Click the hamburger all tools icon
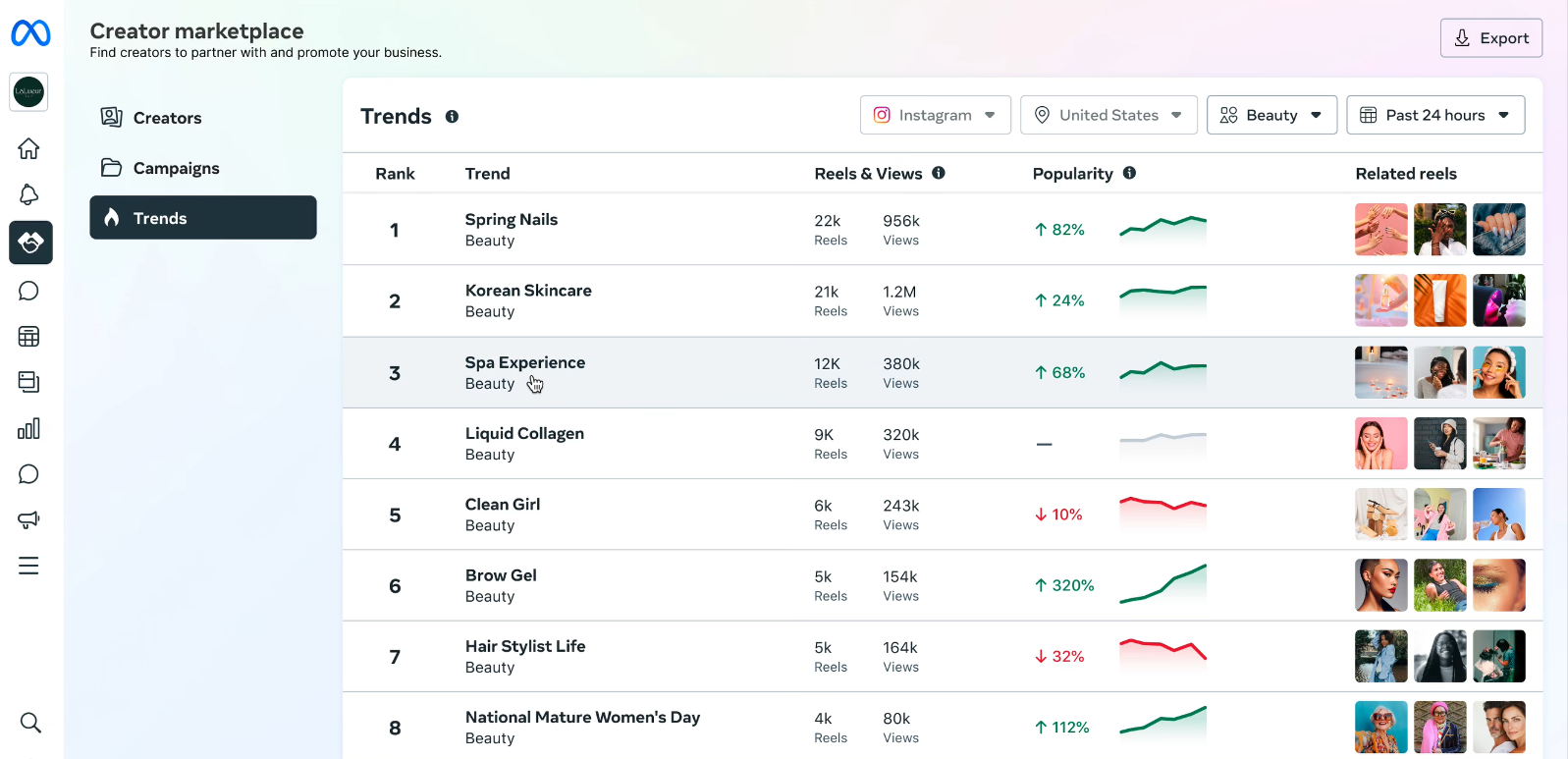Screen dimensions: 1568x759 29,566
